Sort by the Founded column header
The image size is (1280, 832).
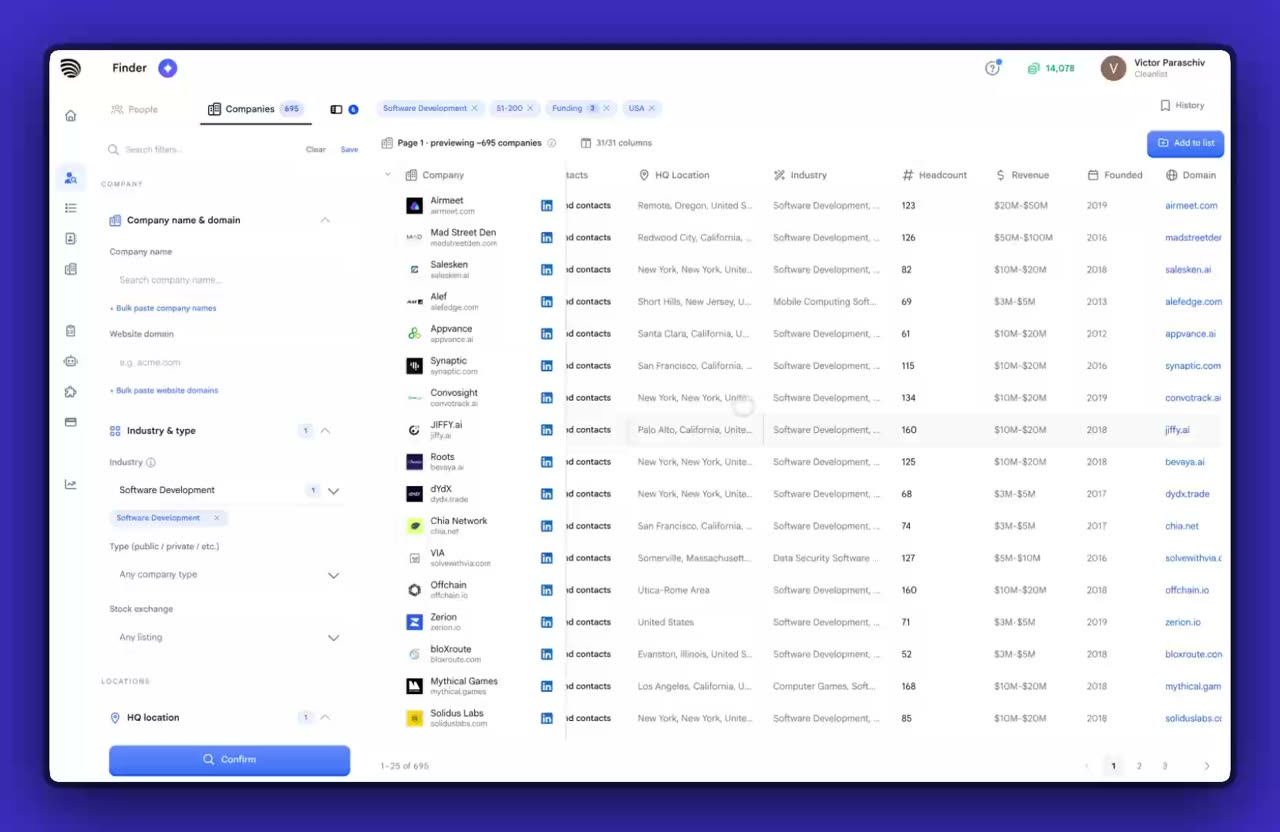click(x=1115, y=175)
